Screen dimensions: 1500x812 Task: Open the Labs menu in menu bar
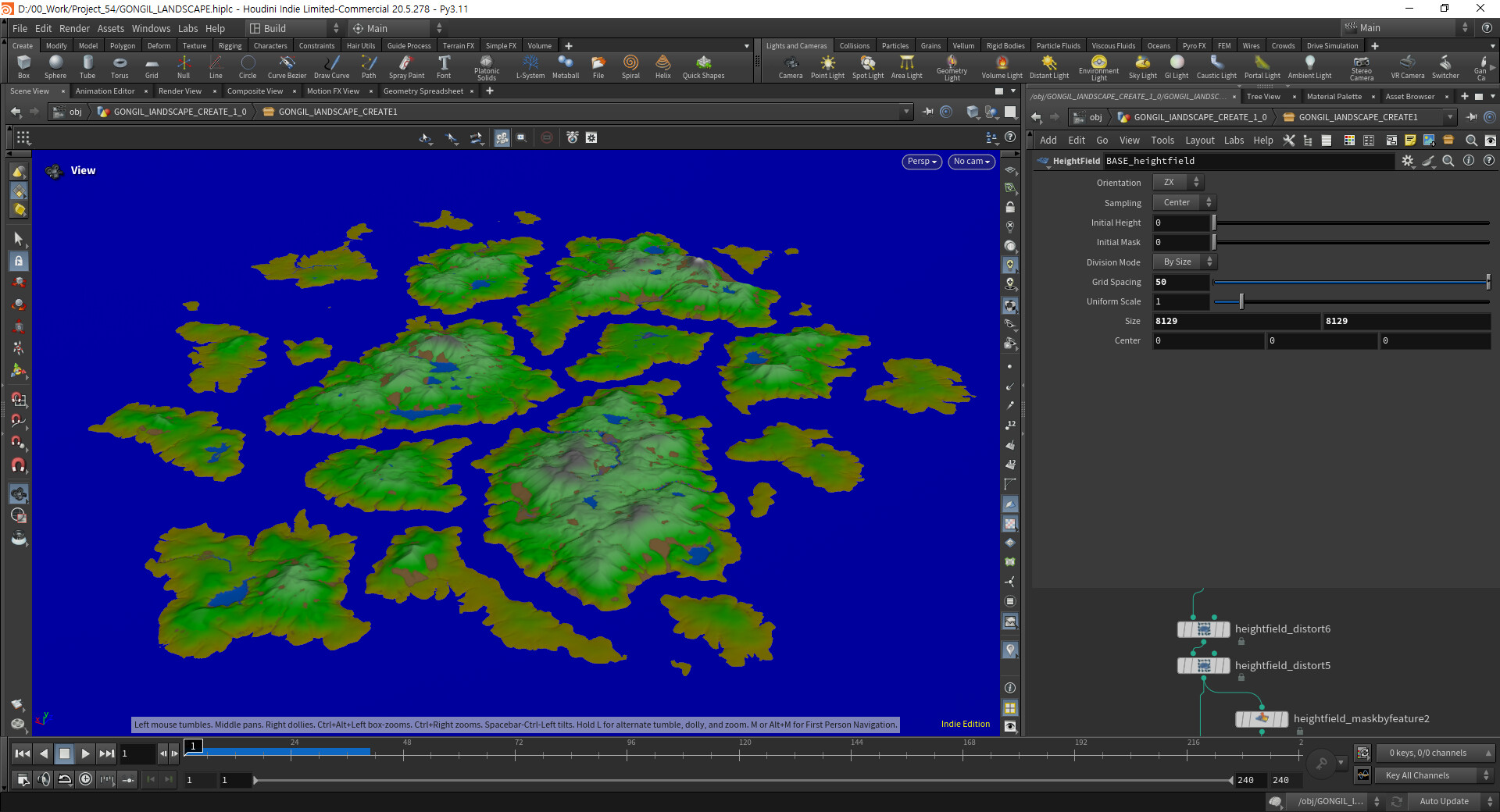tap(187, 28)
